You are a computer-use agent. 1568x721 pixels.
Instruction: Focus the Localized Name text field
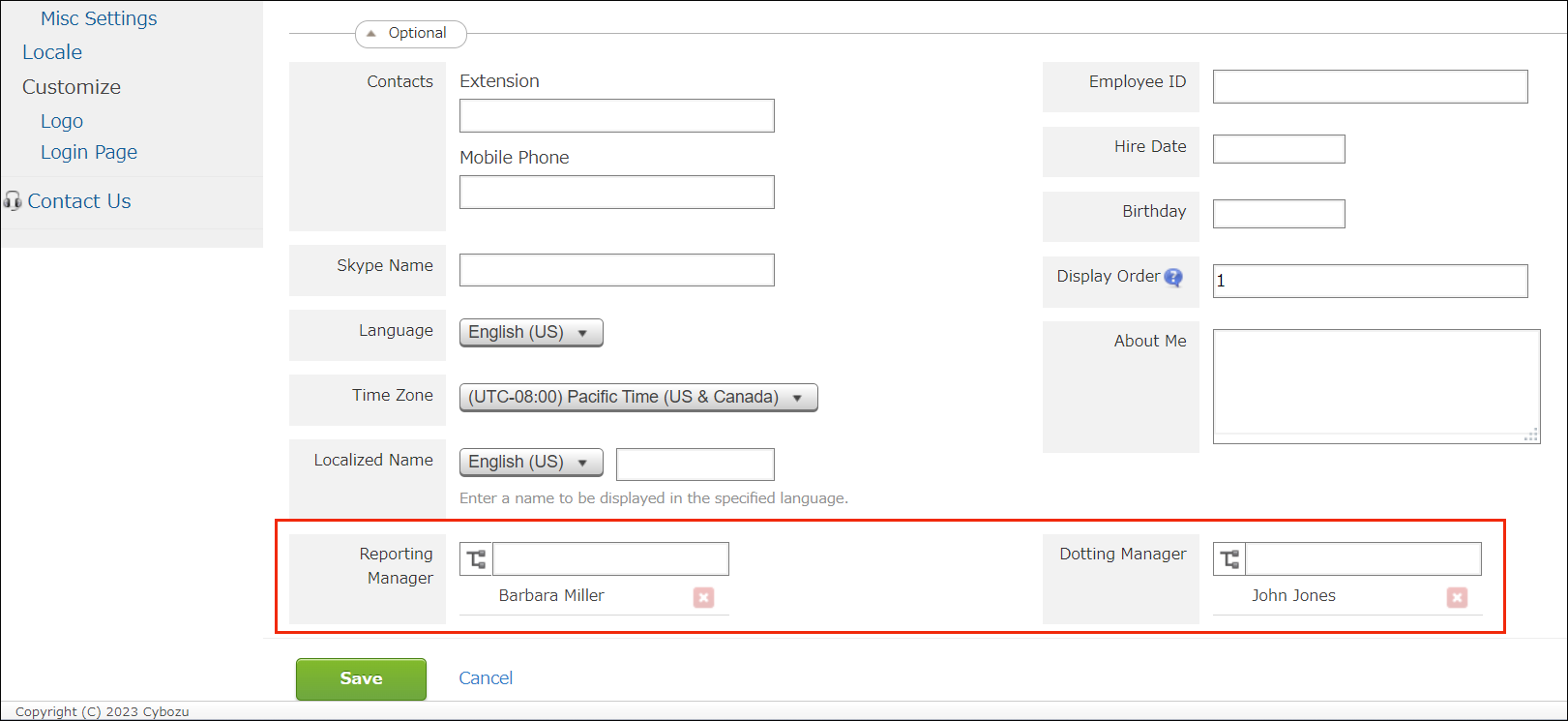(x=695, y=465)
